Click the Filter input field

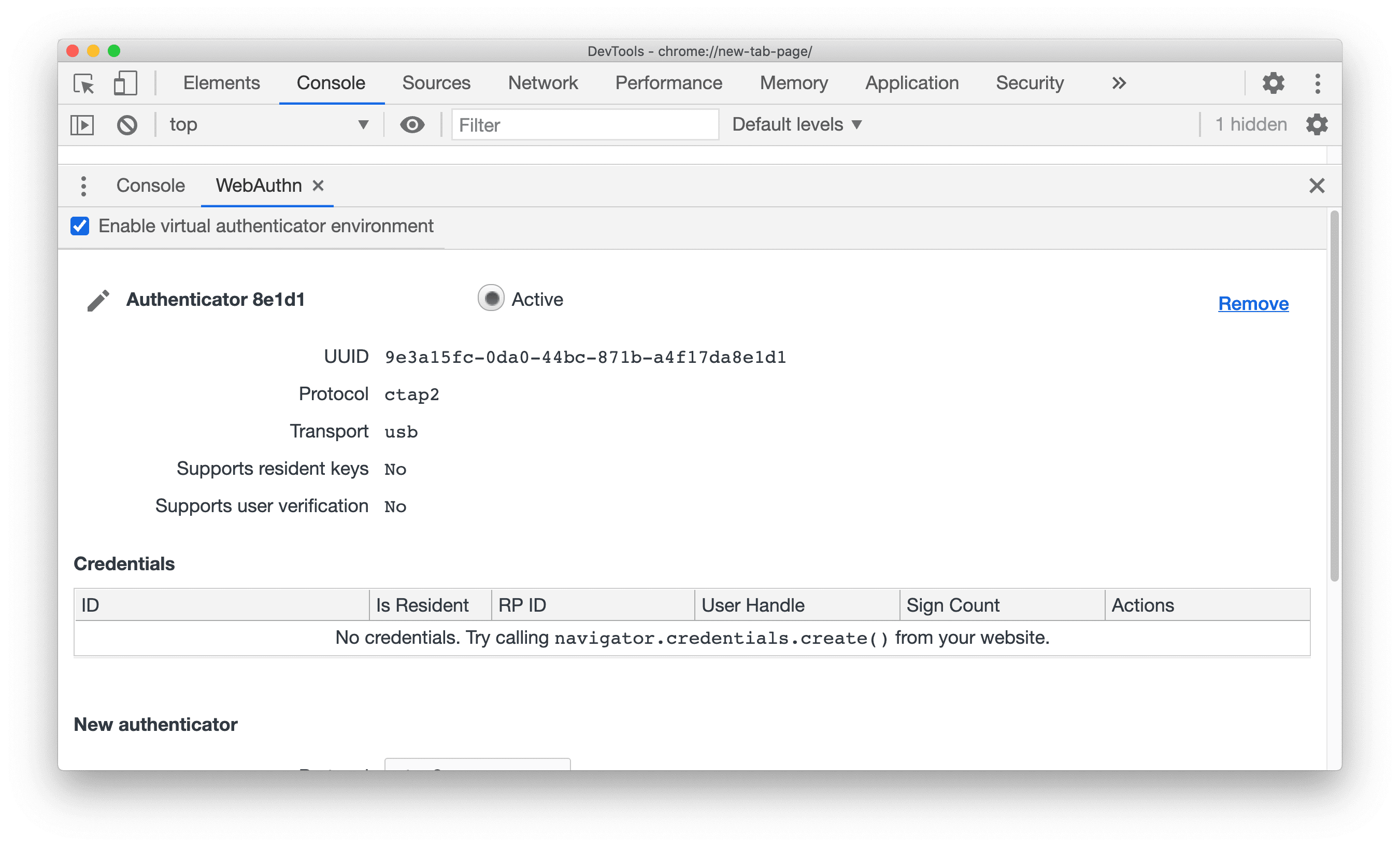tap(583, 124)
